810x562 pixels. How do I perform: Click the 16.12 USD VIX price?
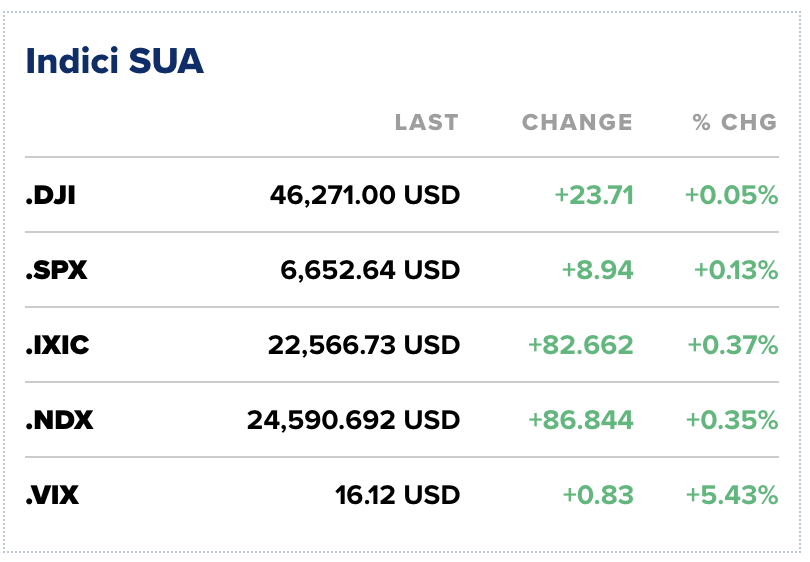398,495
